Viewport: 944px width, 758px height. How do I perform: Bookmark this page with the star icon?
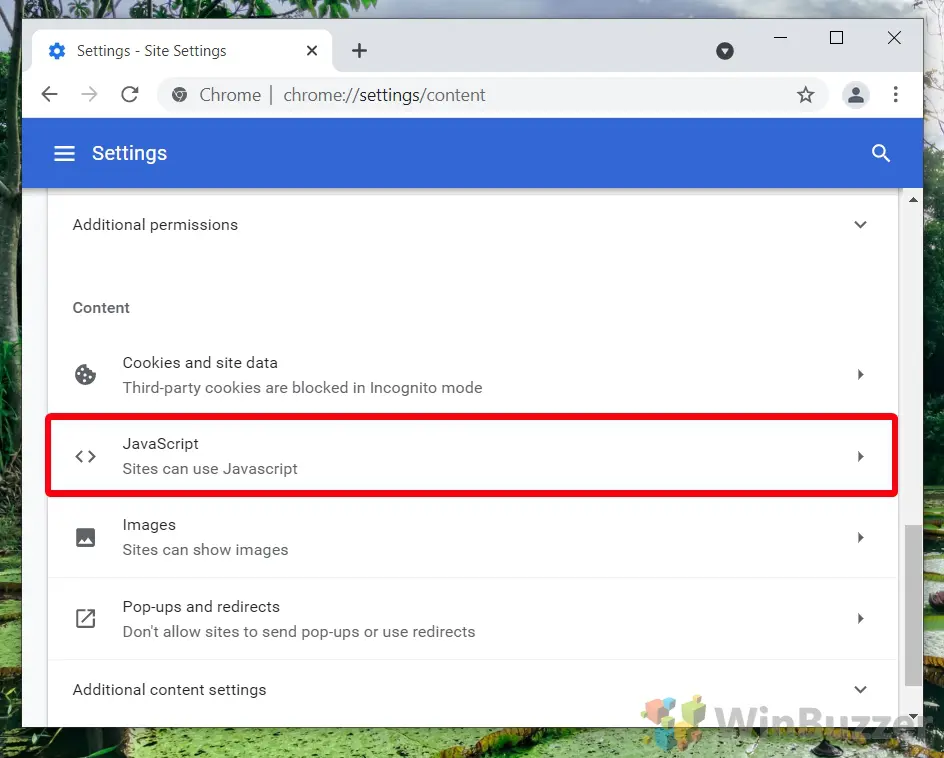[805, 95]
